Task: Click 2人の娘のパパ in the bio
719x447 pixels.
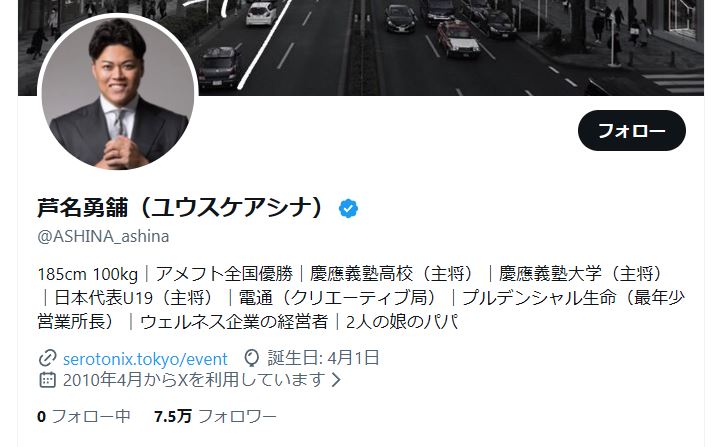Action: 402,322
